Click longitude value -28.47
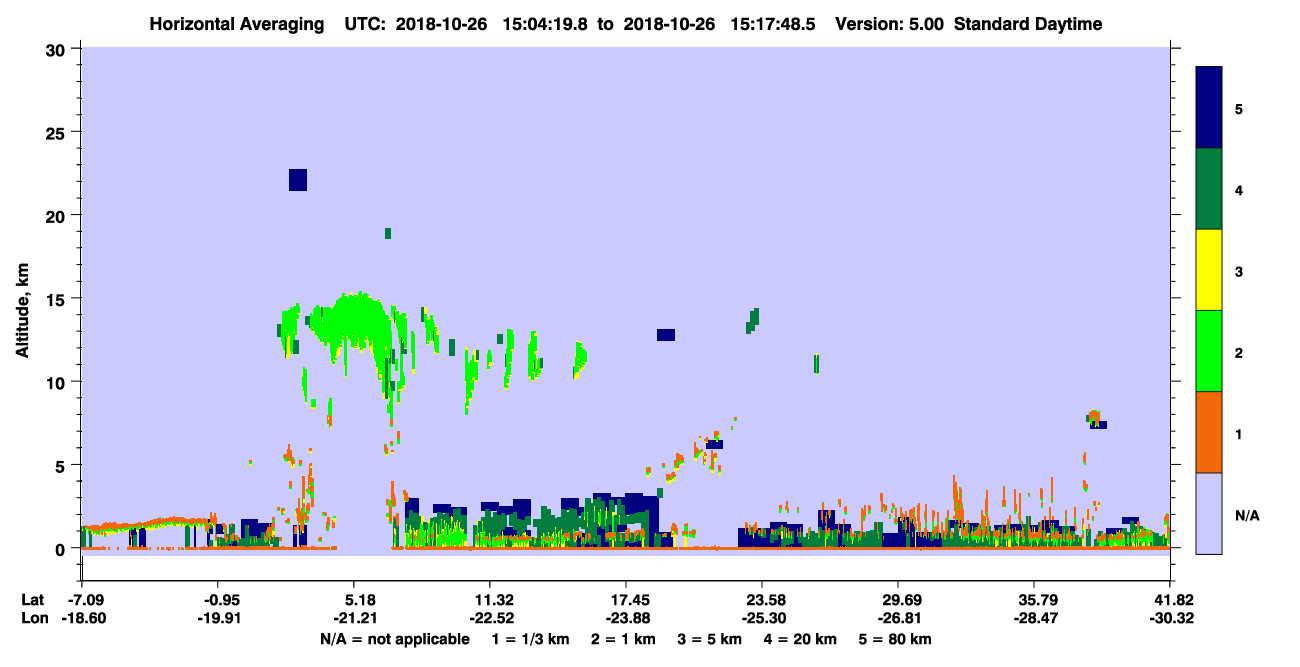Screen dimensions: 1300x667 click(x=1037, y=618)
